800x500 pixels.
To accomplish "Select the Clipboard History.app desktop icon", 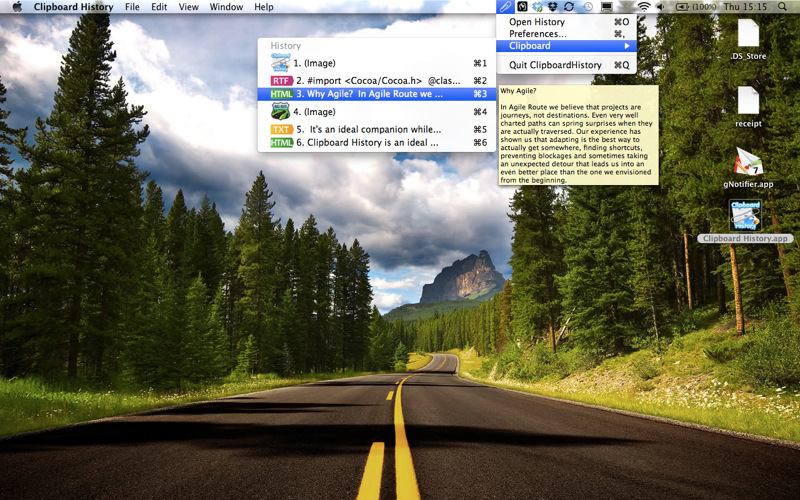I will pos(746,215).
